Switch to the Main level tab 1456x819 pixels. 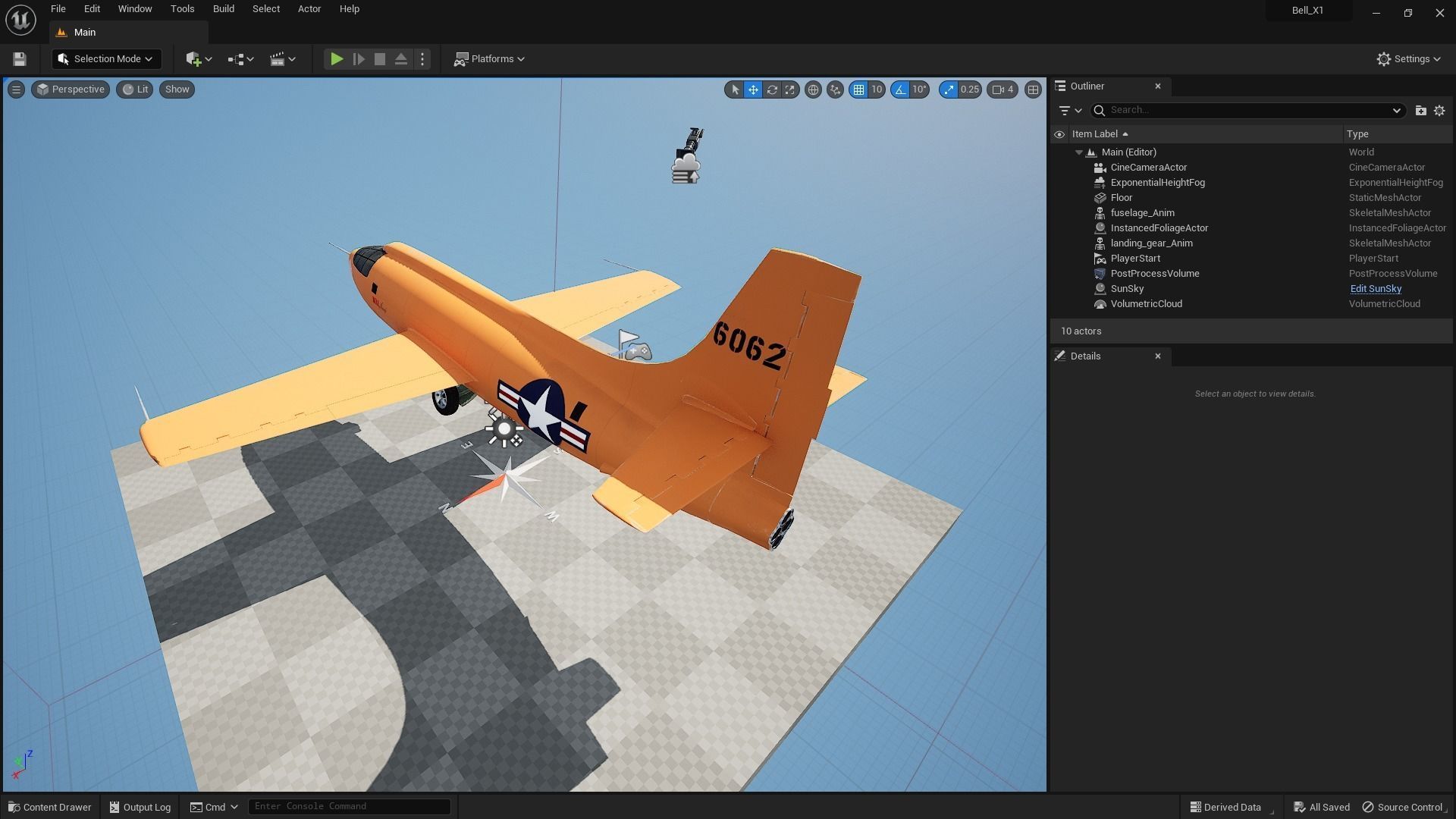coord(128,33)
